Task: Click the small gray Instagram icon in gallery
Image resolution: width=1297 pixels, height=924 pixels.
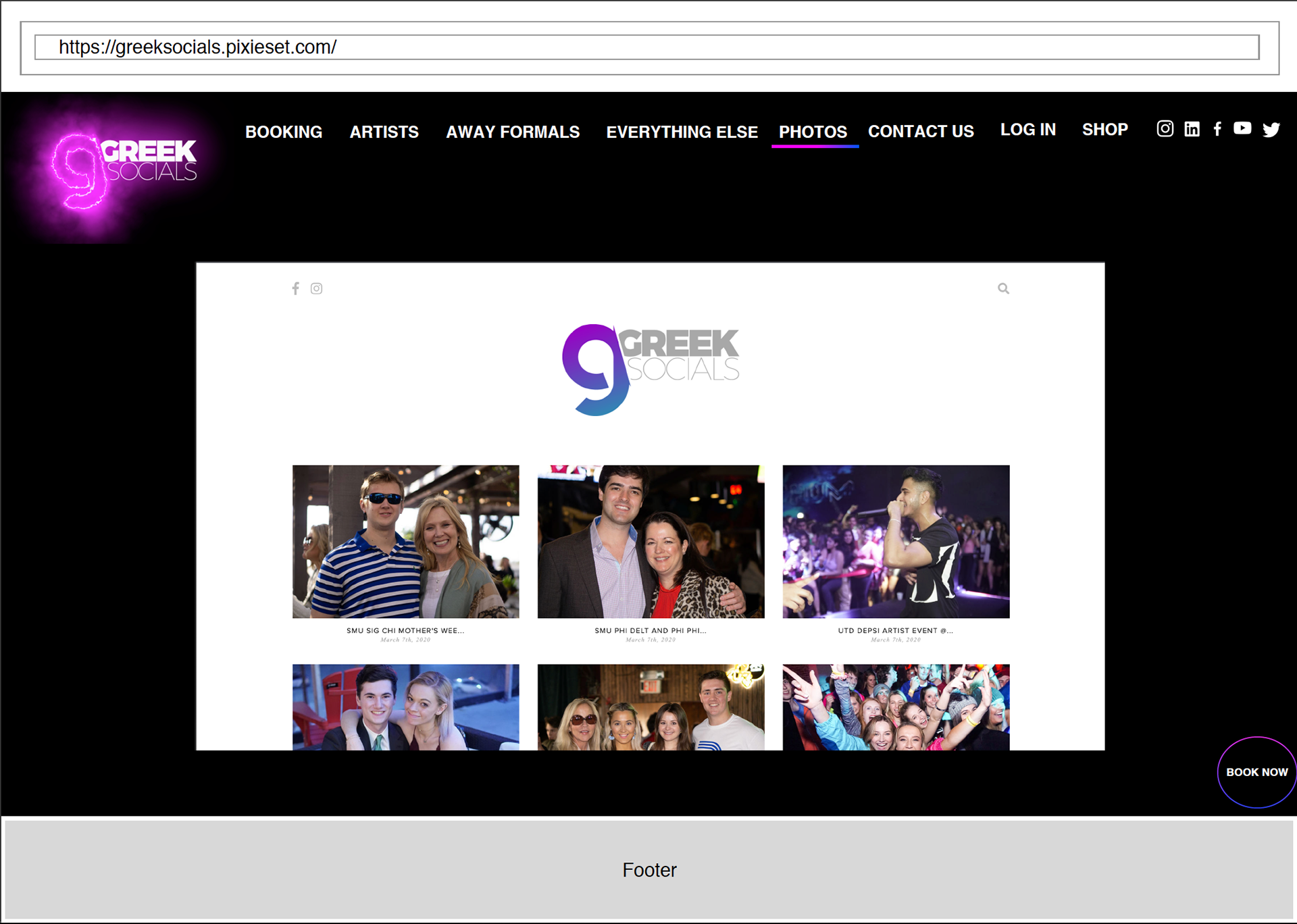Action: point(316,288)
